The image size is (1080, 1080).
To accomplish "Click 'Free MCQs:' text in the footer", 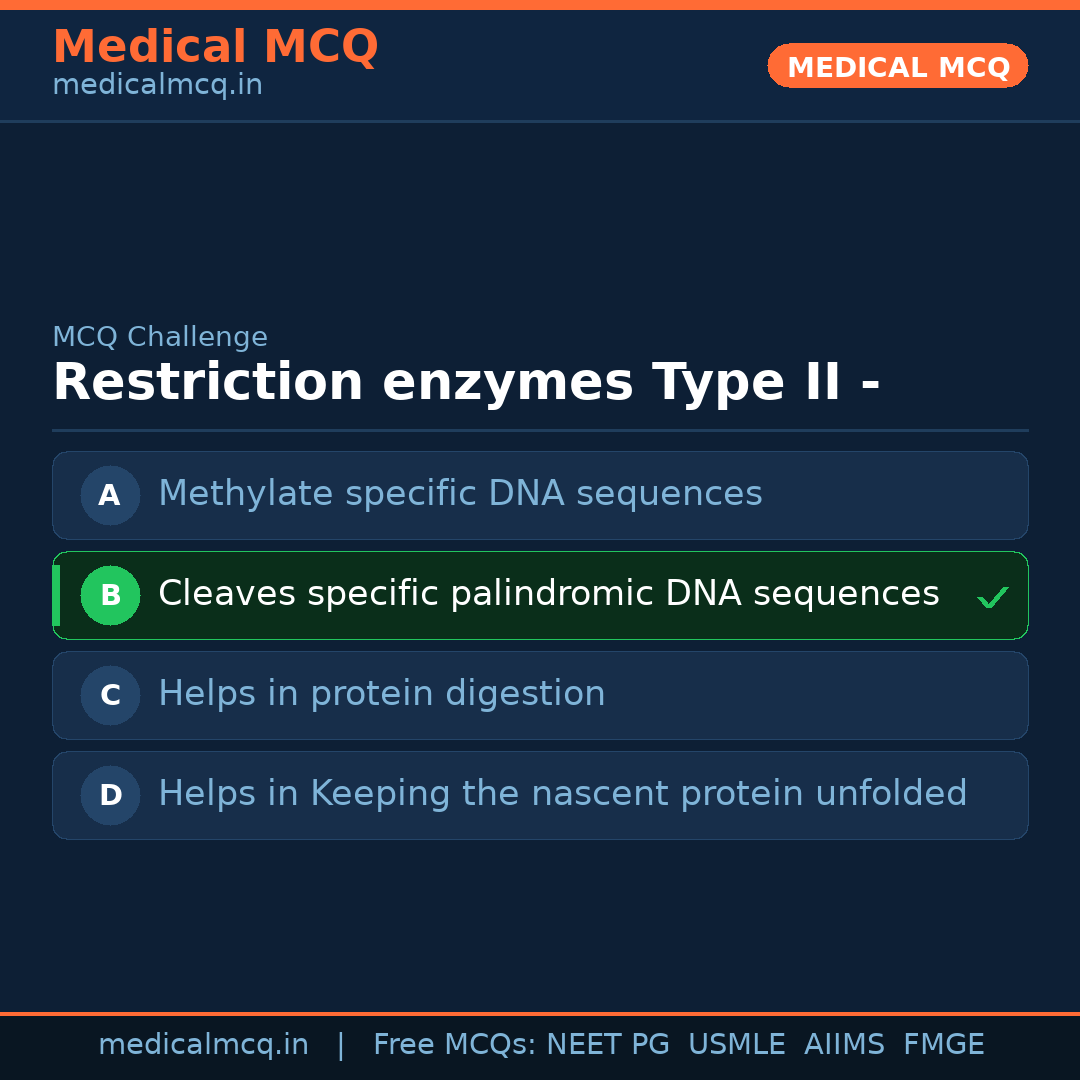I will click(454, 1045).
